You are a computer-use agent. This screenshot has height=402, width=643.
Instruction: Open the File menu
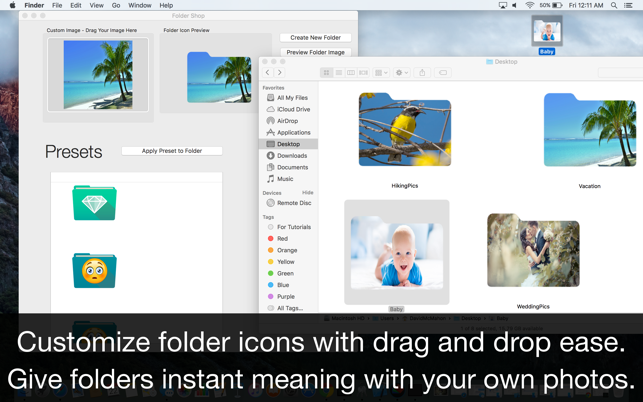[x=57, y=5]
